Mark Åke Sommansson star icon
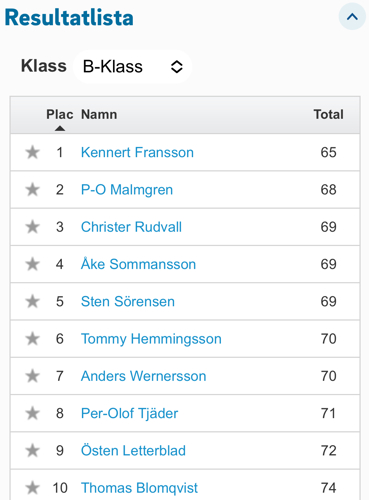The height and width of the screenshot is (500, 369). click(x=33, y=264)
